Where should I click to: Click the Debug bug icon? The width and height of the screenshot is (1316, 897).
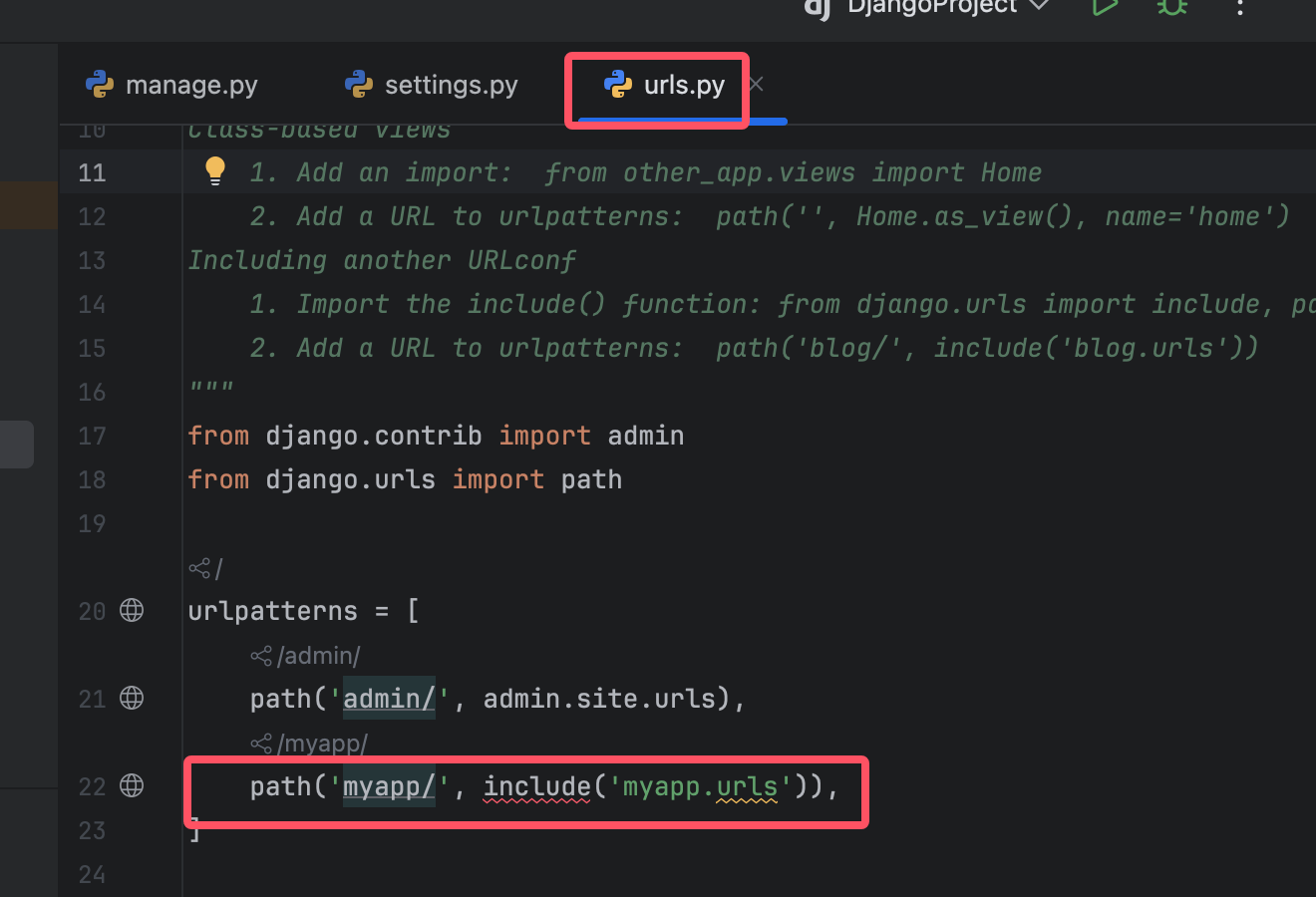click(1171, 7)
